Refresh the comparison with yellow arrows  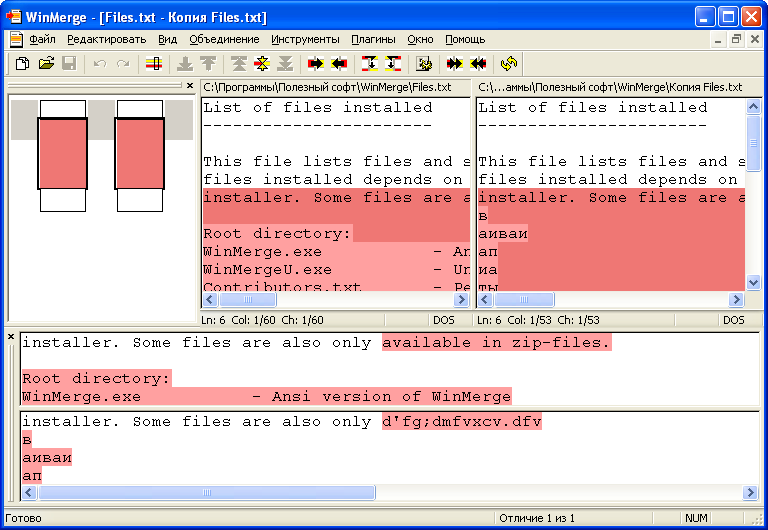(x=509, y=64)
